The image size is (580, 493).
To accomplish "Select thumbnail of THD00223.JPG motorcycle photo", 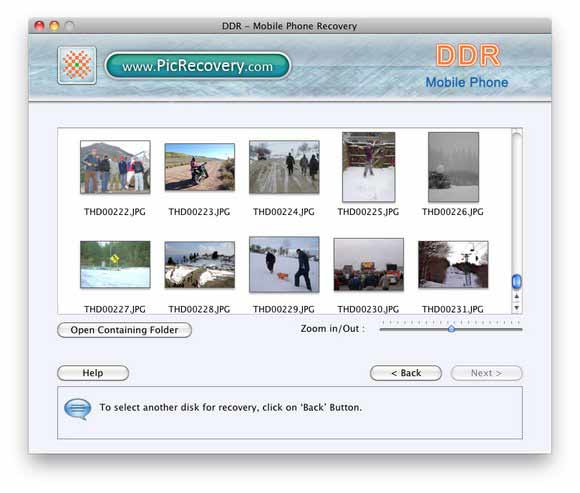I will (x=199, y=167).
